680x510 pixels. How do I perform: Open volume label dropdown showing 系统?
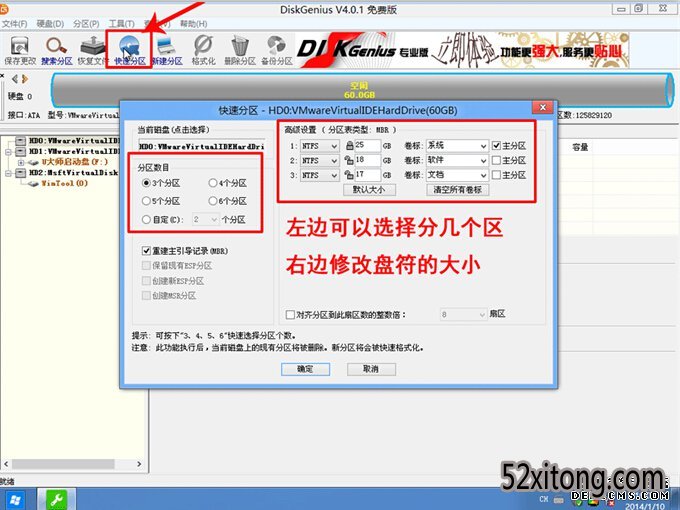tap(458, 146)
